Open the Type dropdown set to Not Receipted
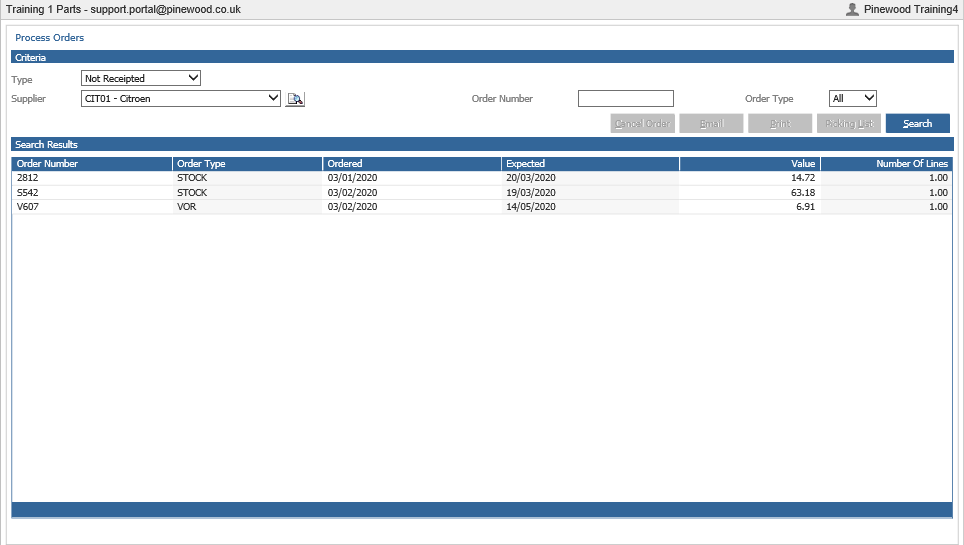 [141, 78]
